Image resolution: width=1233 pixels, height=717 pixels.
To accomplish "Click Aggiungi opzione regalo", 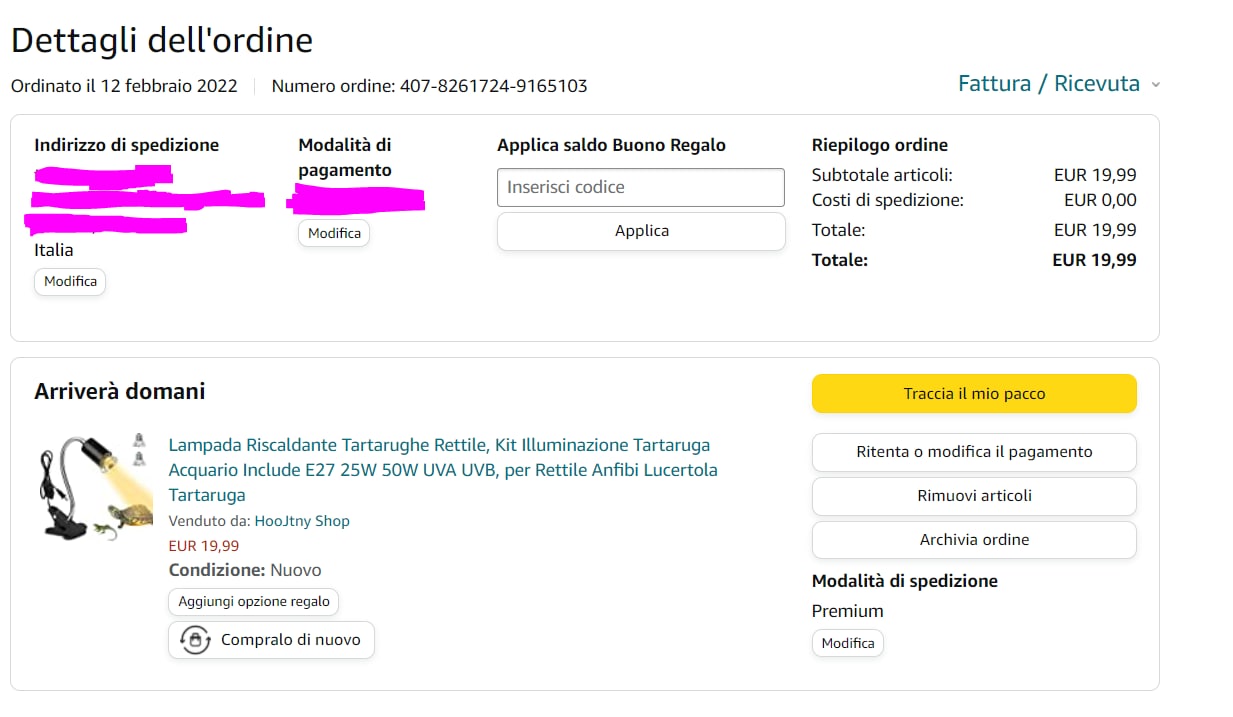I will 254,602.
